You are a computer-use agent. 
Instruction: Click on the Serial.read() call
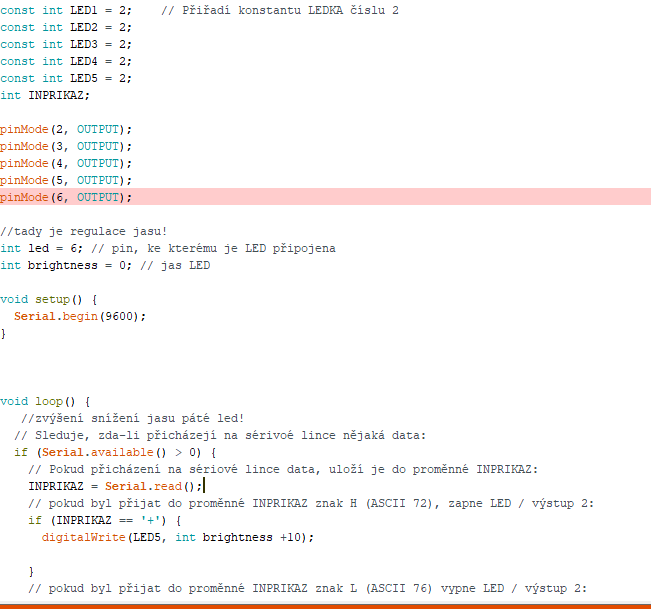pos(150,486)
